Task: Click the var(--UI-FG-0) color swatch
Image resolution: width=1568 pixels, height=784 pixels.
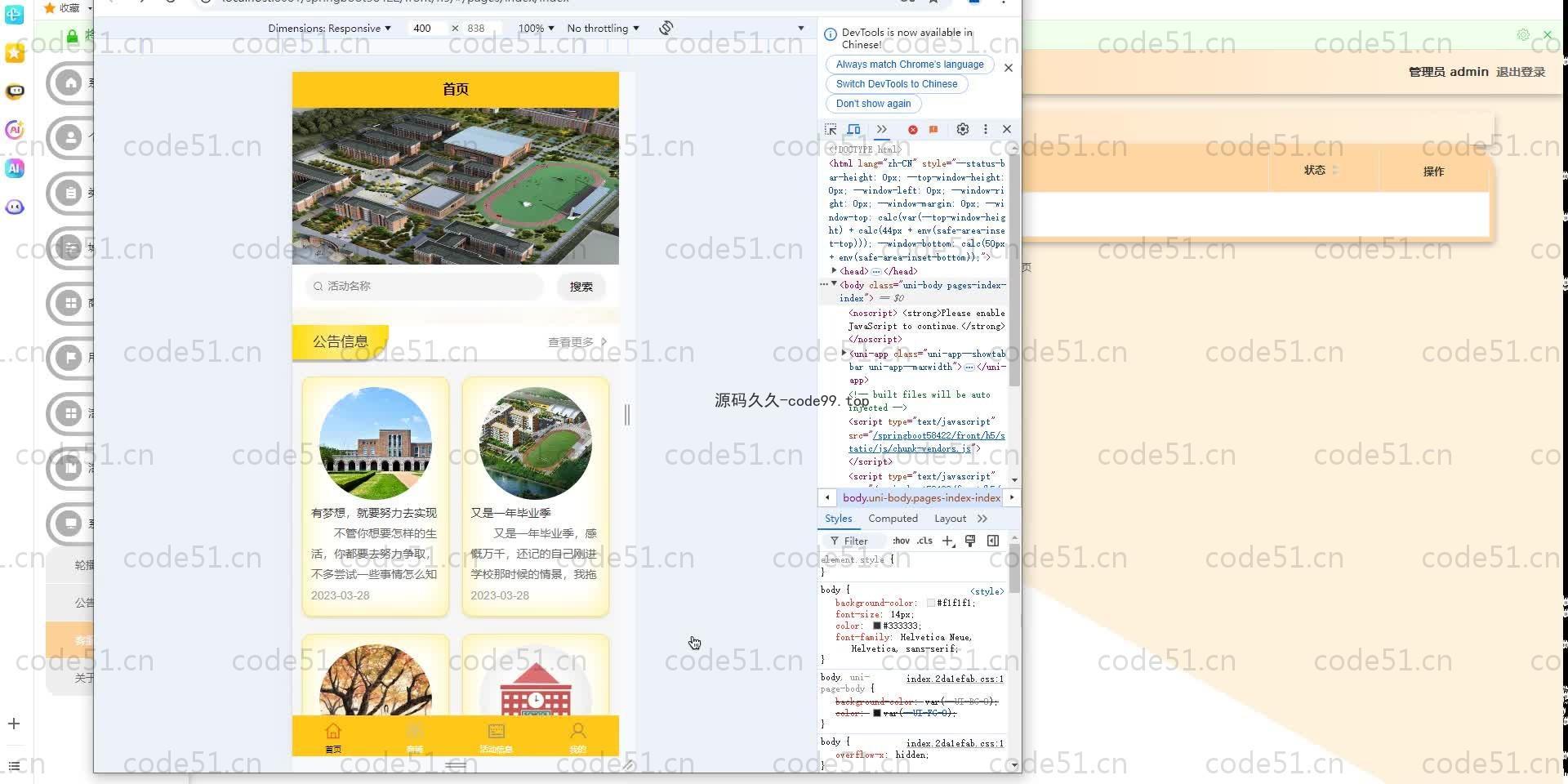Action: tap(877, 713)
